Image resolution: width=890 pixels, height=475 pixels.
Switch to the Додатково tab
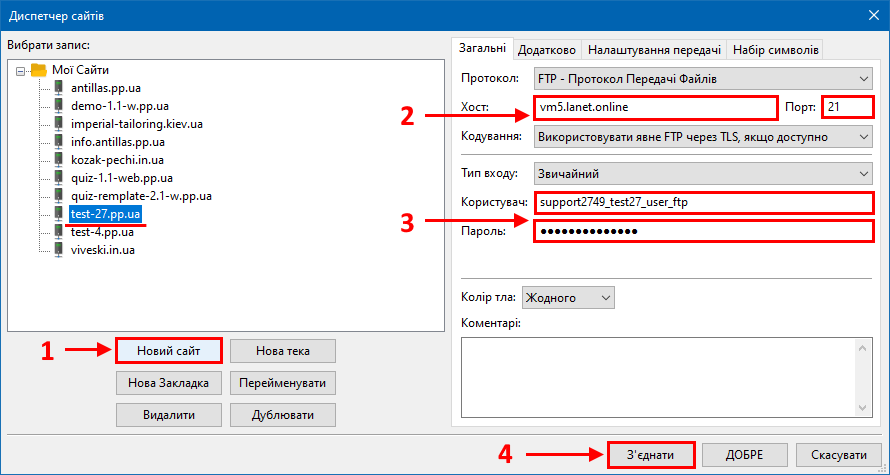click(547, 49)
